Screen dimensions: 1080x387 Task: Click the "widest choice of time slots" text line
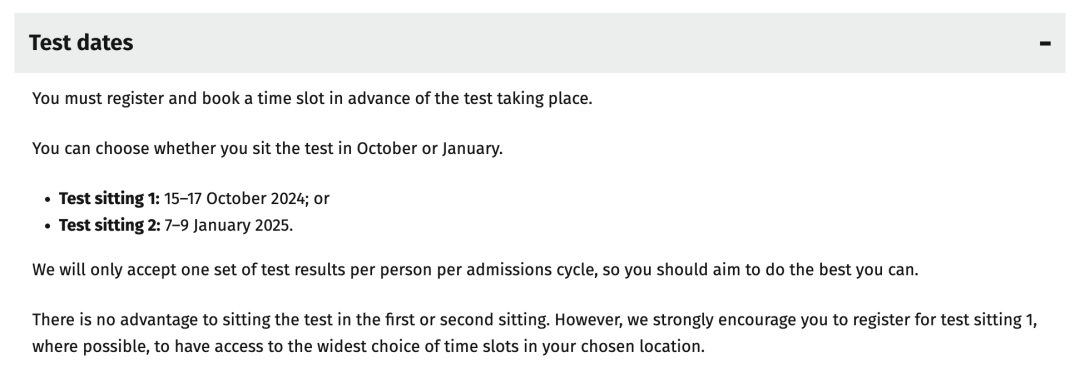point(368,346)
